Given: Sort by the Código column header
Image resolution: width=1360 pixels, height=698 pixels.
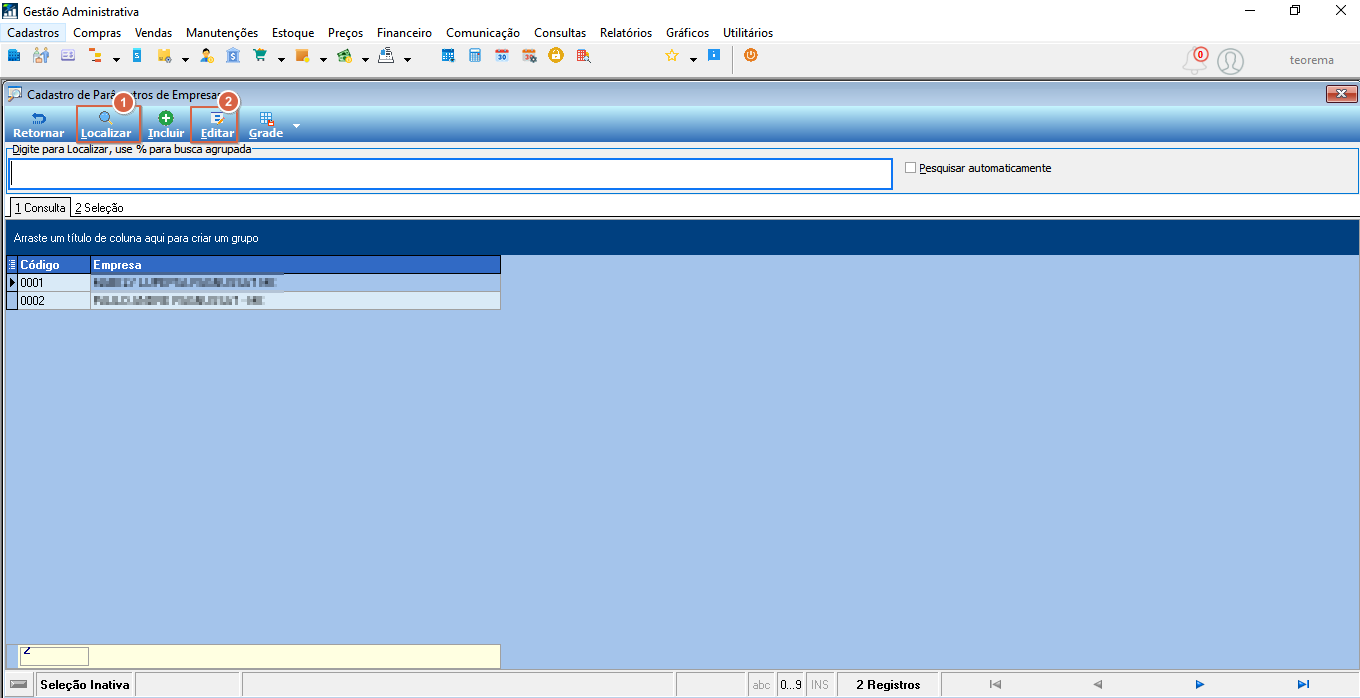Looking at the screenshot, I should point(54,265).
